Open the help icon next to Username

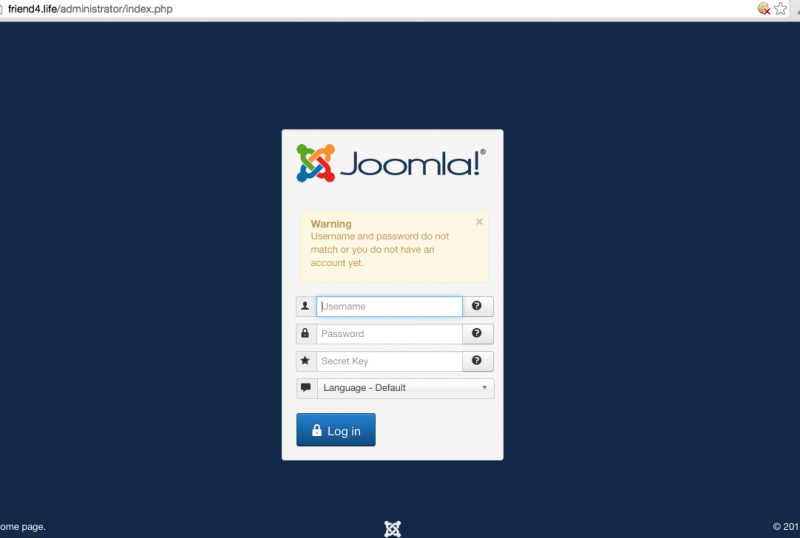coord(477,306)
